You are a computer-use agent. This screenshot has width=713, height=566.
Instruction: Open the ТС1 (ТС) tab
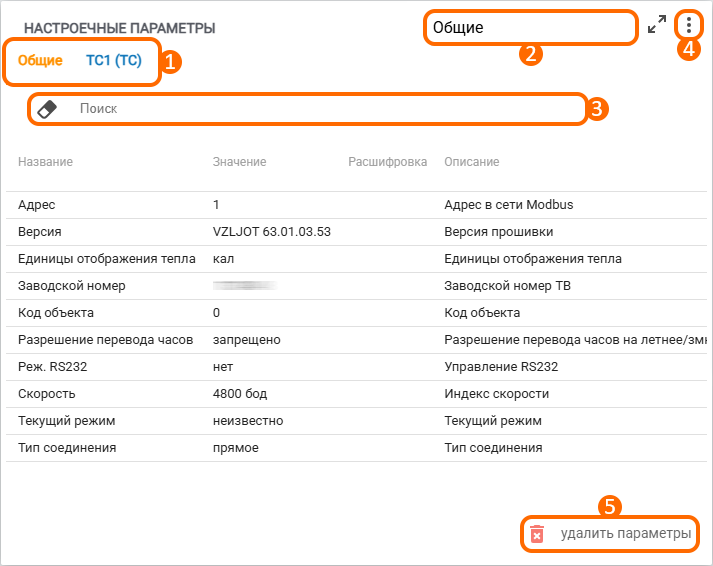tap(114, 60)
